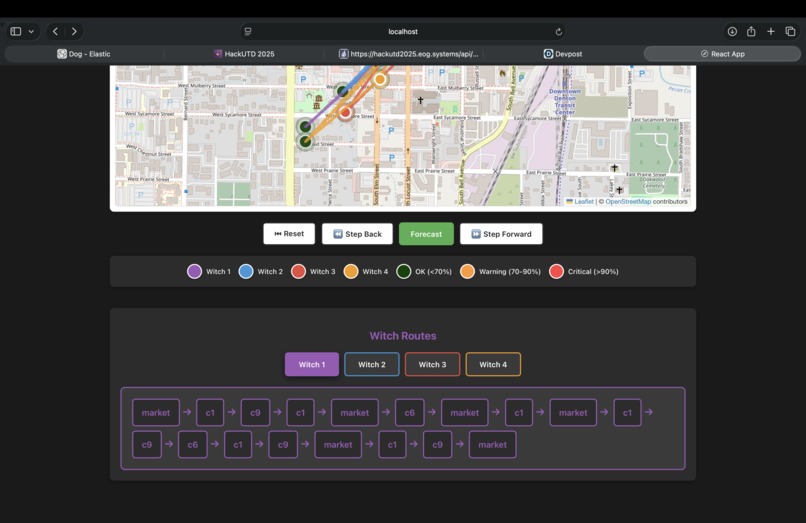Click the Warning (70-90%) legend label
The width and height of the screenshot is (806, 523).
[x=509, y=272]
